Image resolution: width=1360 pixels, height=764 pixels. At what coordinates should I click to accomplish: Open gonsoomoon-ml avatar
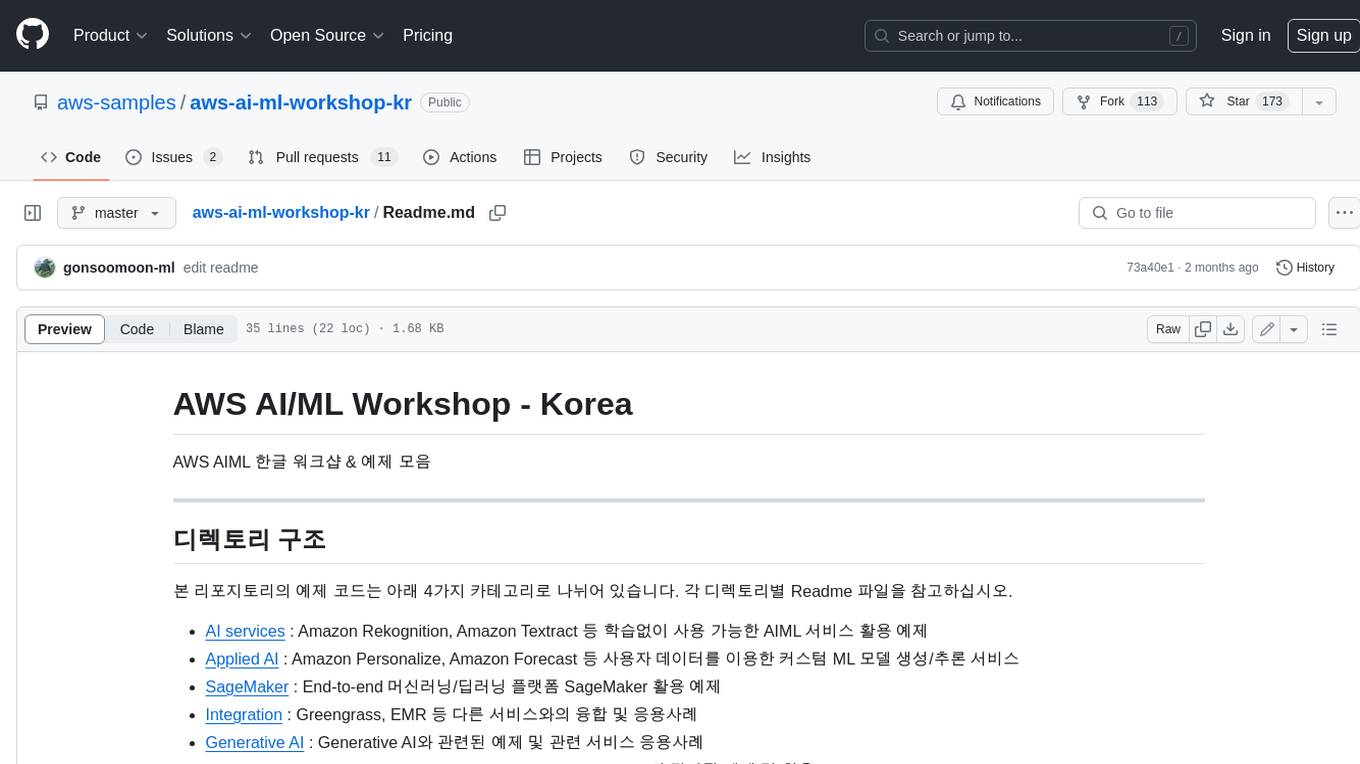pos(44,268)
